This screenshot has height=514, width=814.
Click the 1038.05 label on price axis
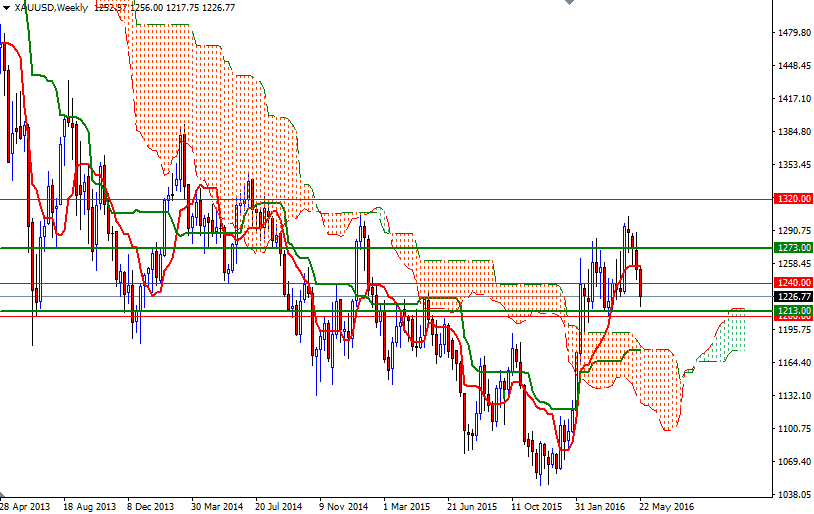pos(793,495)
